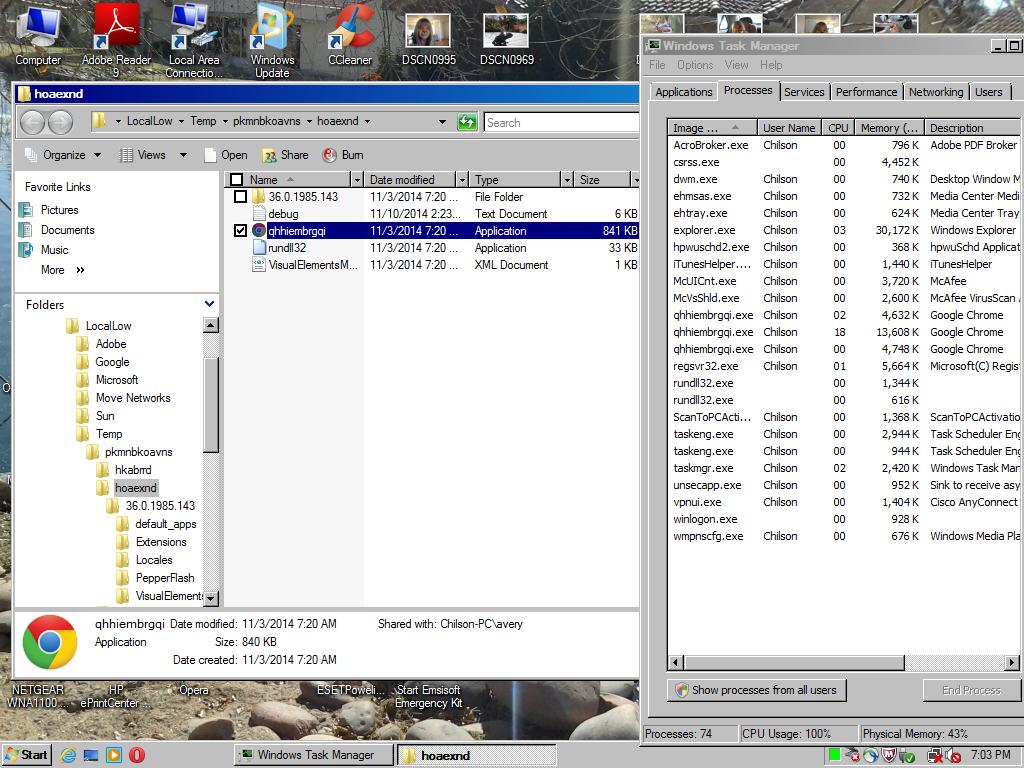Click the Explorer Forward arrow button
This screenshot has width=1024, height=768.
(60, 121)
